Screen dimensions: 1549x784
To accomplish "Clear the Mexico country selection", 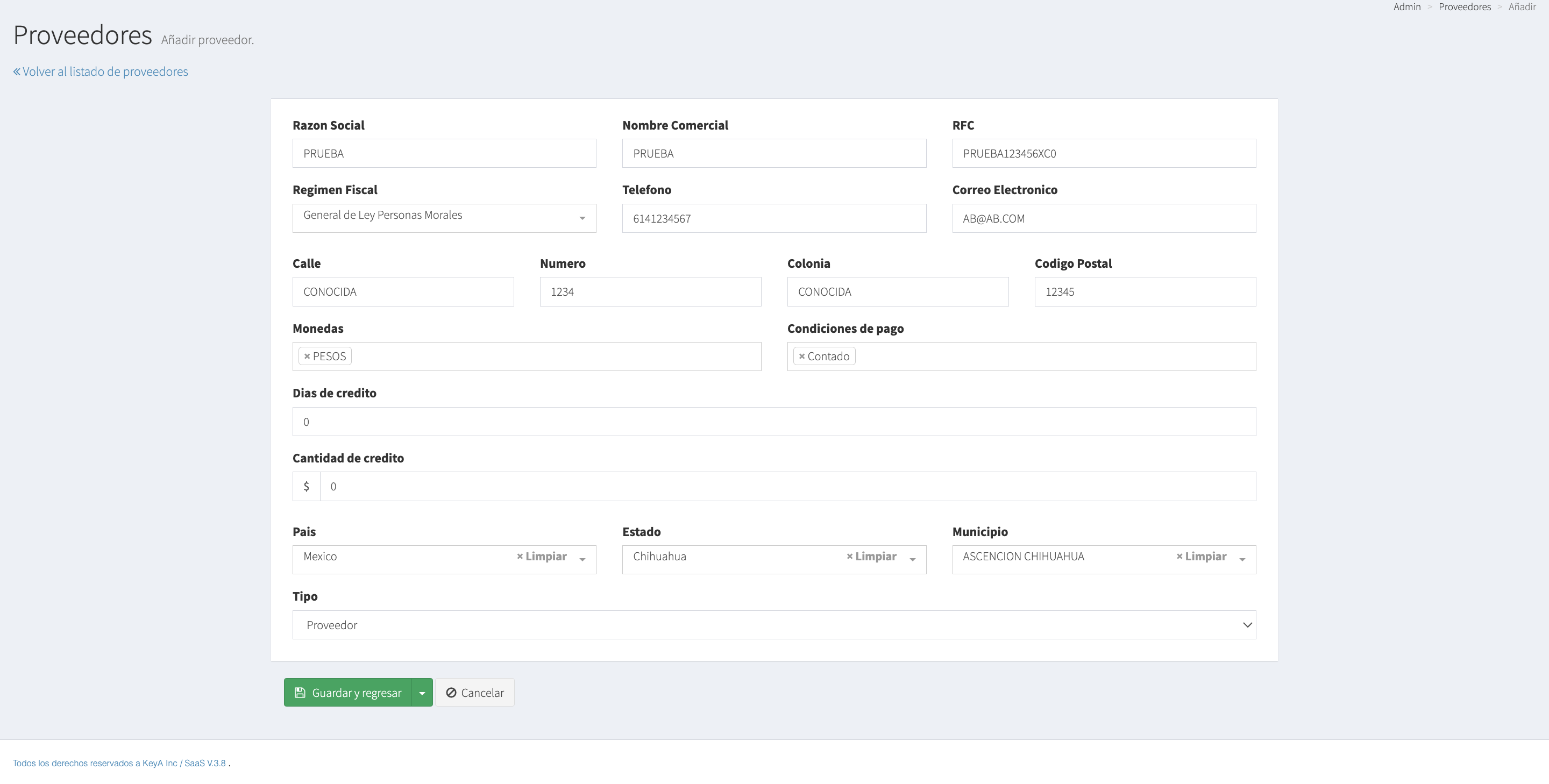I will pos(541,557).
